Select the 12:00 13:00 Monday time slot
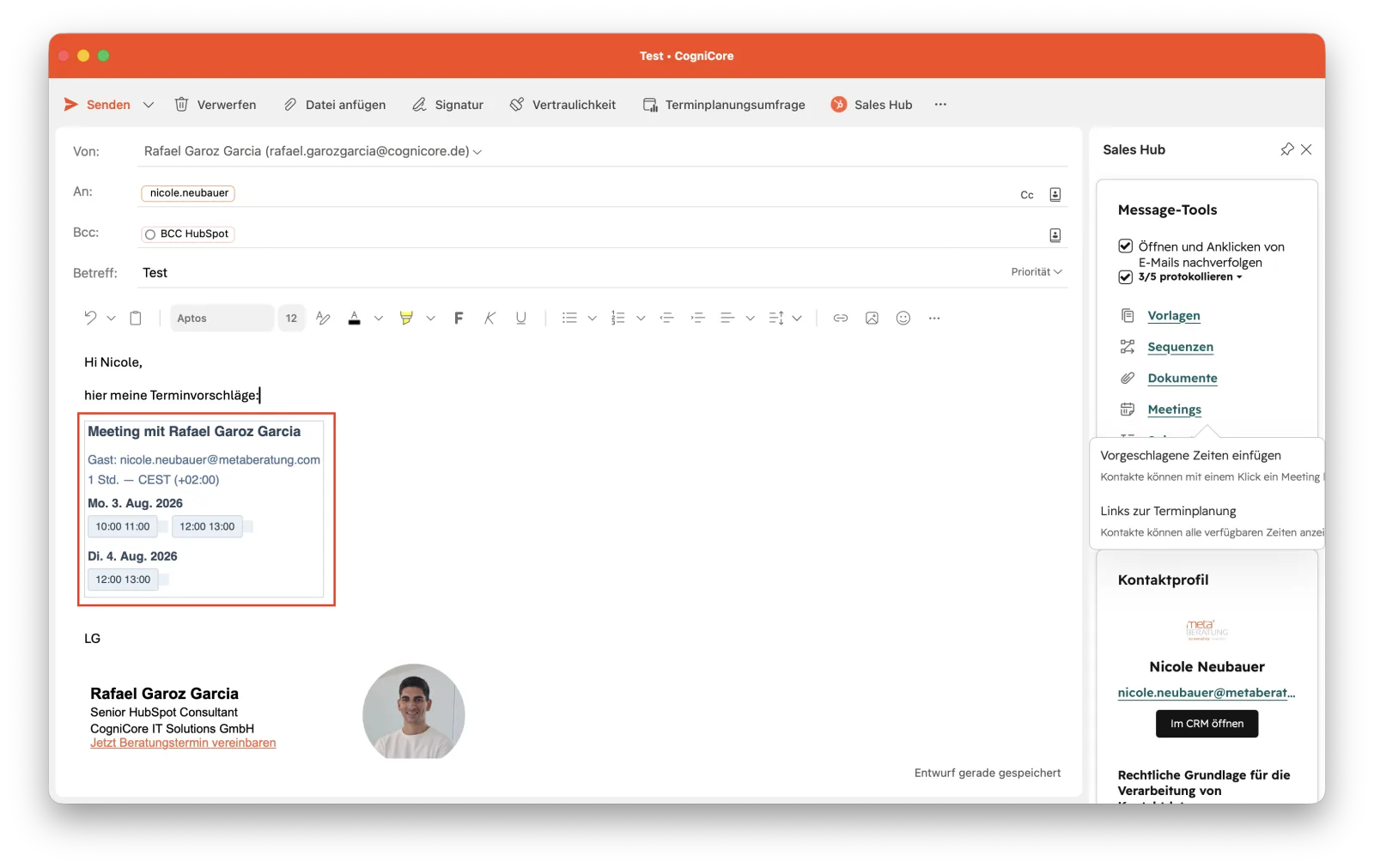This screenshot has height=868, width=1374. click(x=207, y=527)
